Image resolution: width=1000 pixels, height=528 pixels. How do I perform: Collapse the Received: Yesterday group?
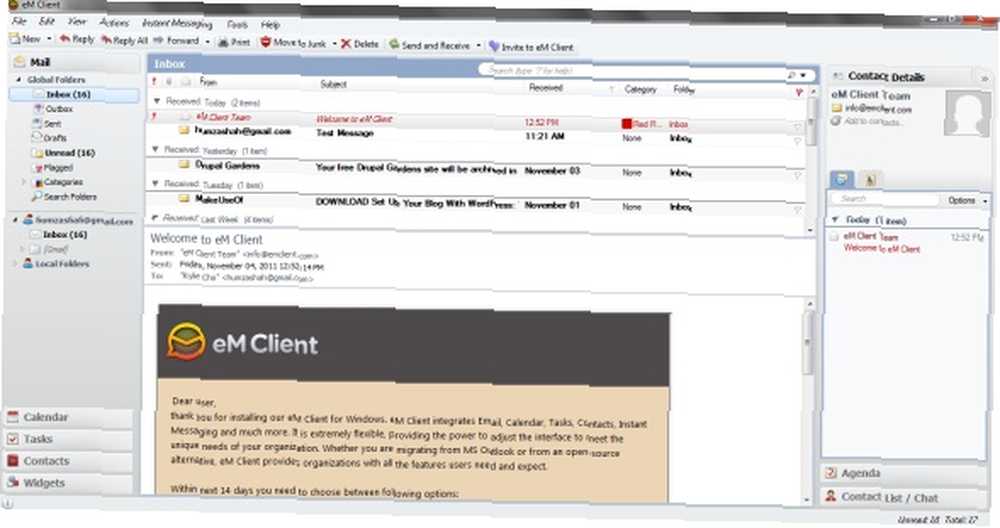click(x=155, y=150)
